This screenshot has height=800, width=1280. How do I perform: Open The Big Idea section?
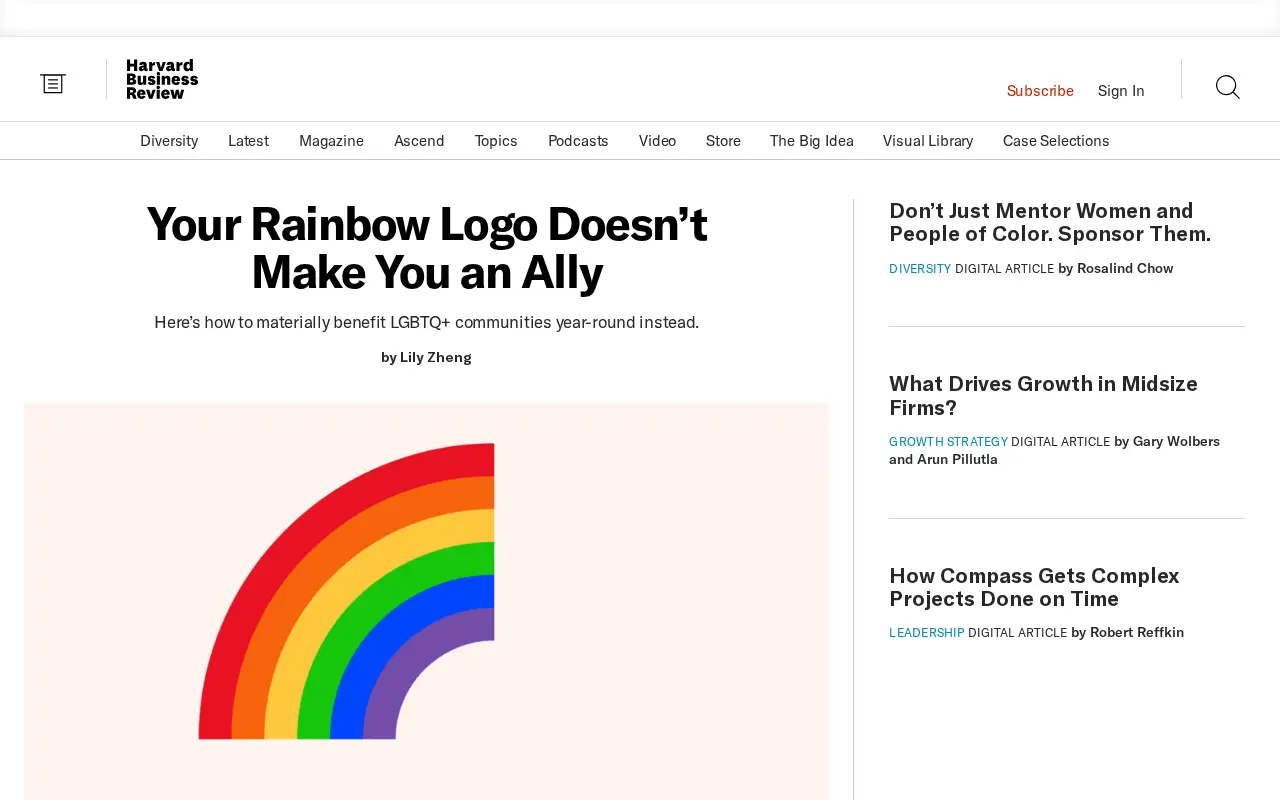tap(812, 141)
